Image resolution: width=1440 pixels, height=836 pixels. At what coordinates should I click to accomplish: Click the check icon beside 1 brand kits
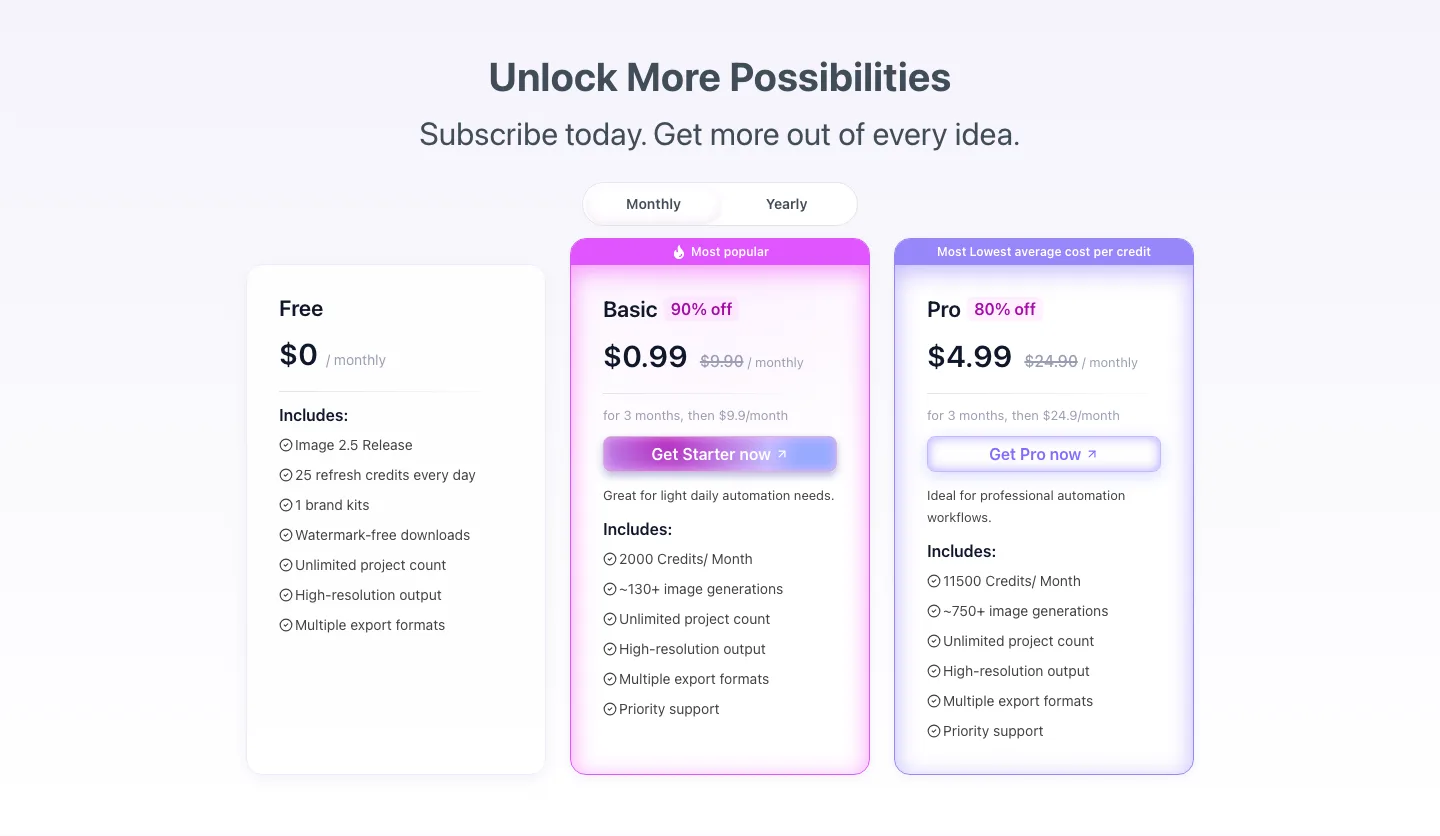tap(286, 505)
